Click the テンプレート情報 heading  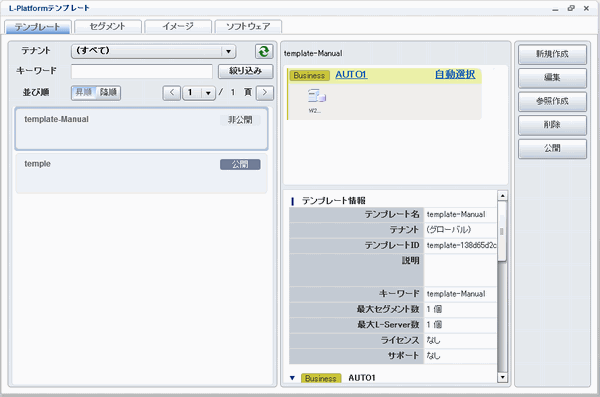click(x=333, y=201)
